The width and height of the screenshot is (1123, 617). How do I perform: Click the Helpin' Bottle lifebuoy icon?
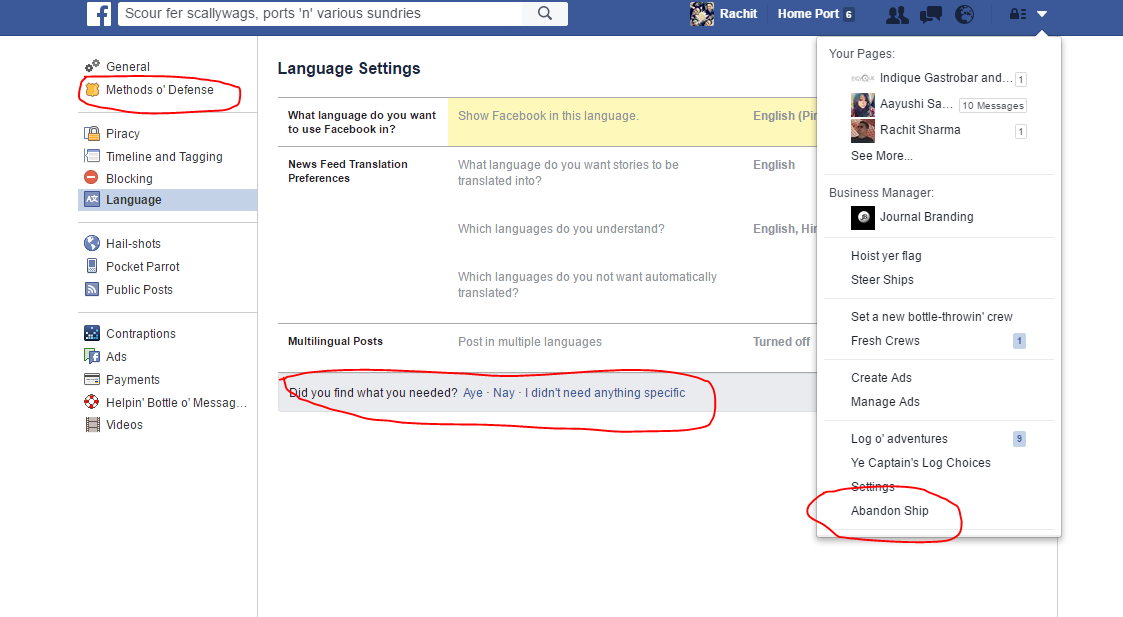[92, 402]
